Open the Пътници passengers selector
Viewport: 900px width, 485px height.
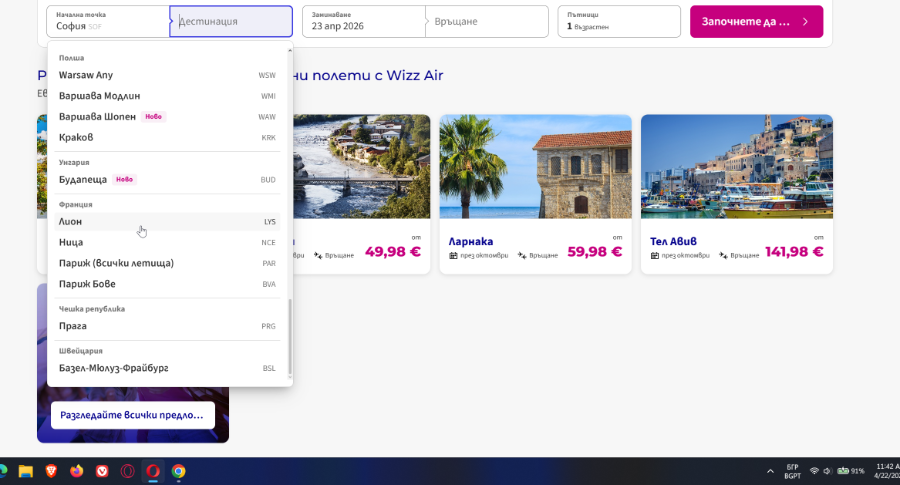619,21
